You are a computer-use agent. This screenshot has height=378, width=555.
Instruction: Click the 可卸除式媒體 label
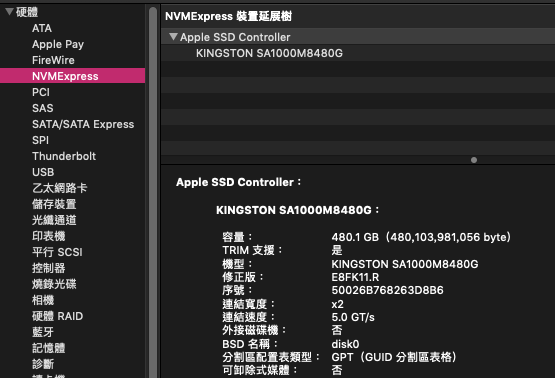259,370
